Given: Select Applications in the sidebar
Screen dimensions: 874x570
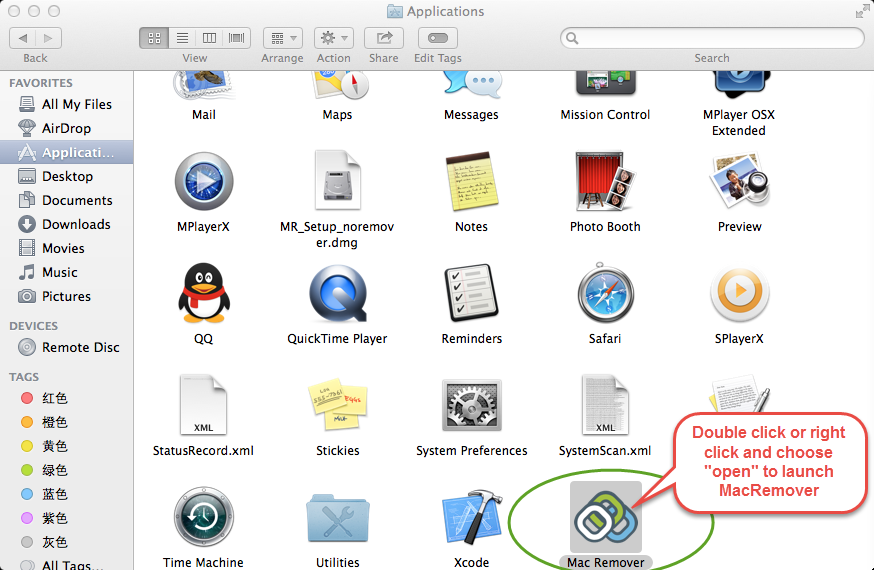Looking at the screenshot, I should pos(66,152).
